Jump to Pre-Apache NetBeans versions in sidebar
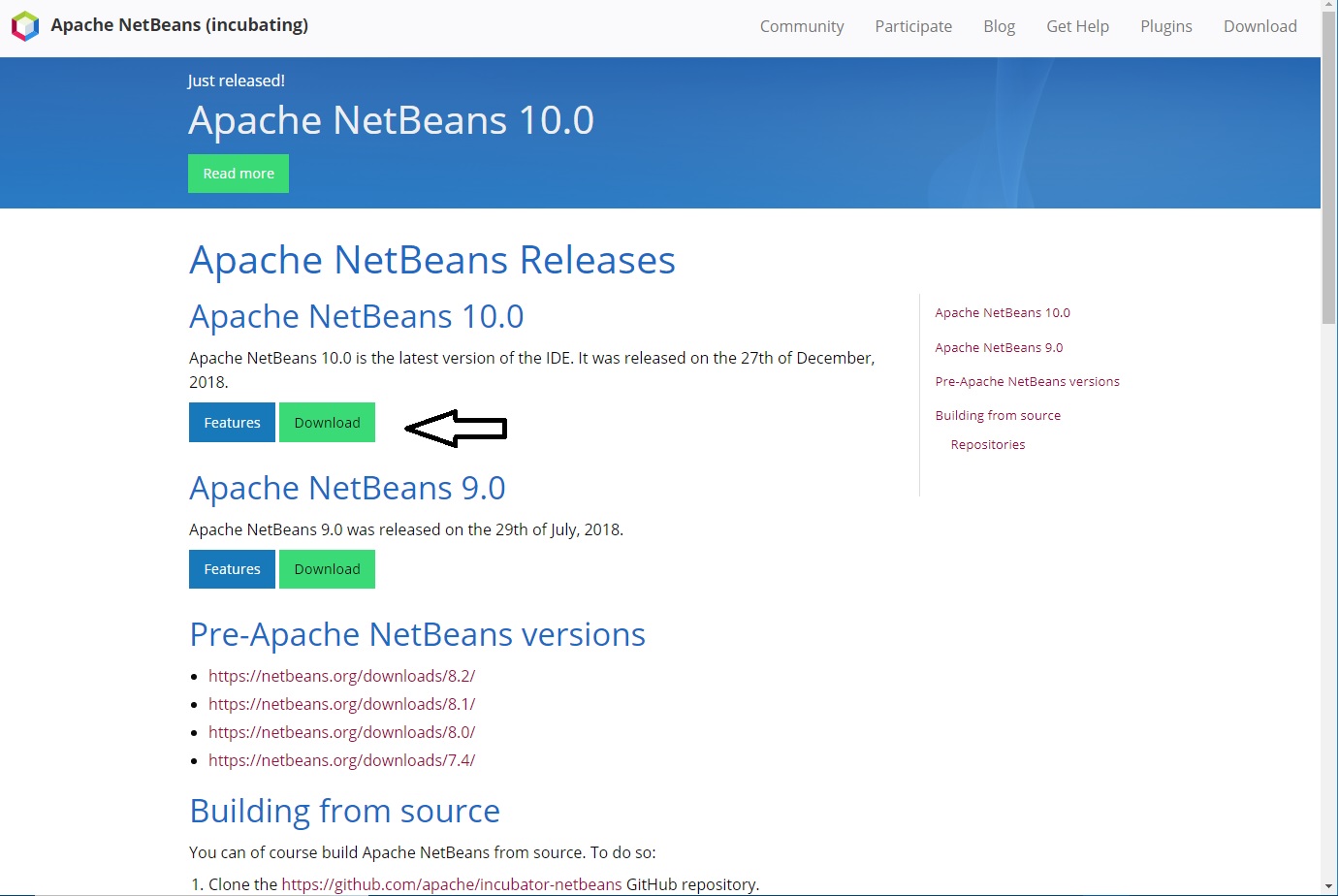This screenshot has width=1339, height=896. (1027, 382)
